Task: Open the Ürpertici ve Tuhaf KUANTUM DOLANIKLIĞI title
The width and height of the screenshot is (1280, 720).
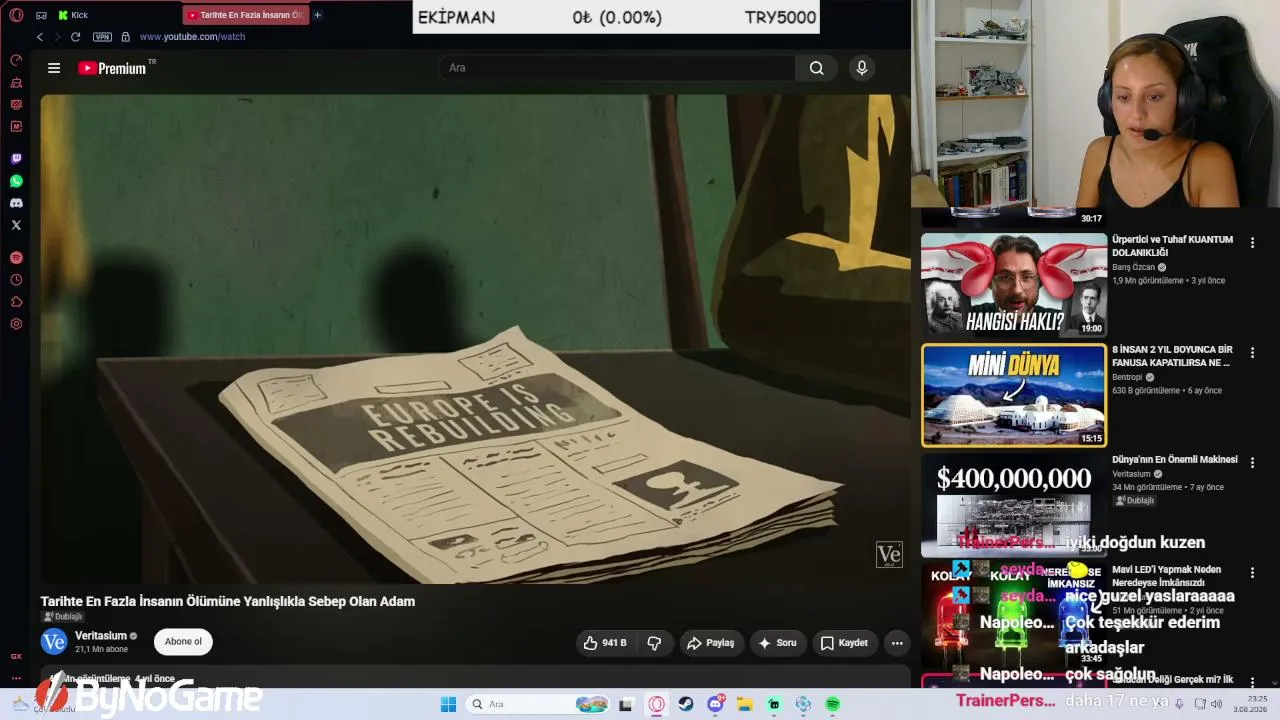Action: click(x=1172, y=246)
